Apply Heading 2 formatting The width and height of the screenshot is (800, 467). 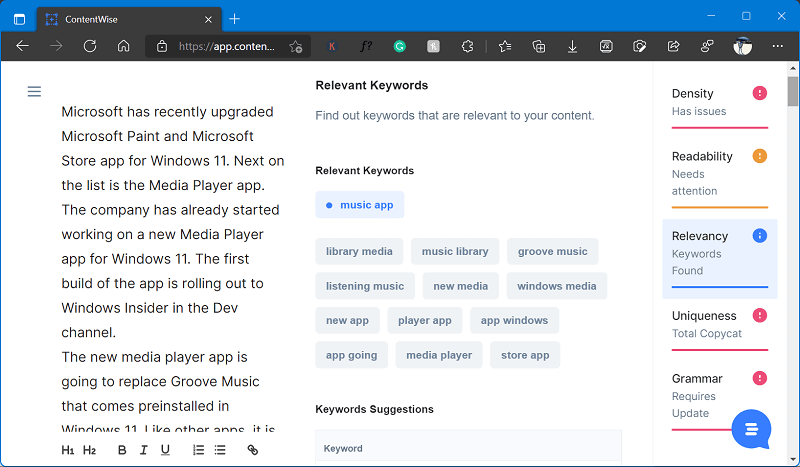click(x=89, y=450)
